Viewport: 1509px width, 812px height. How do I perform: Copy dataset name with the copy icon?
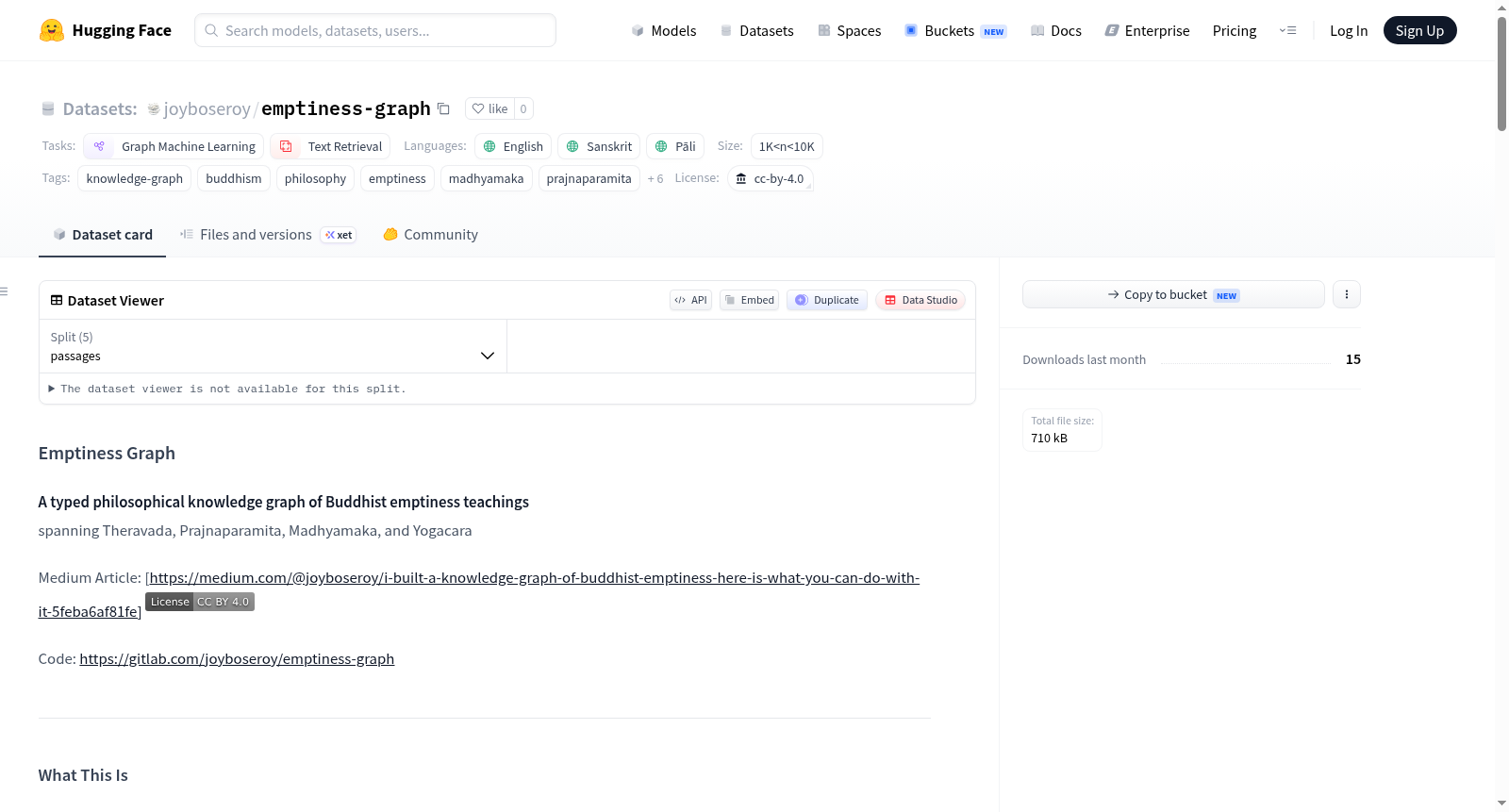coord(443,108)
